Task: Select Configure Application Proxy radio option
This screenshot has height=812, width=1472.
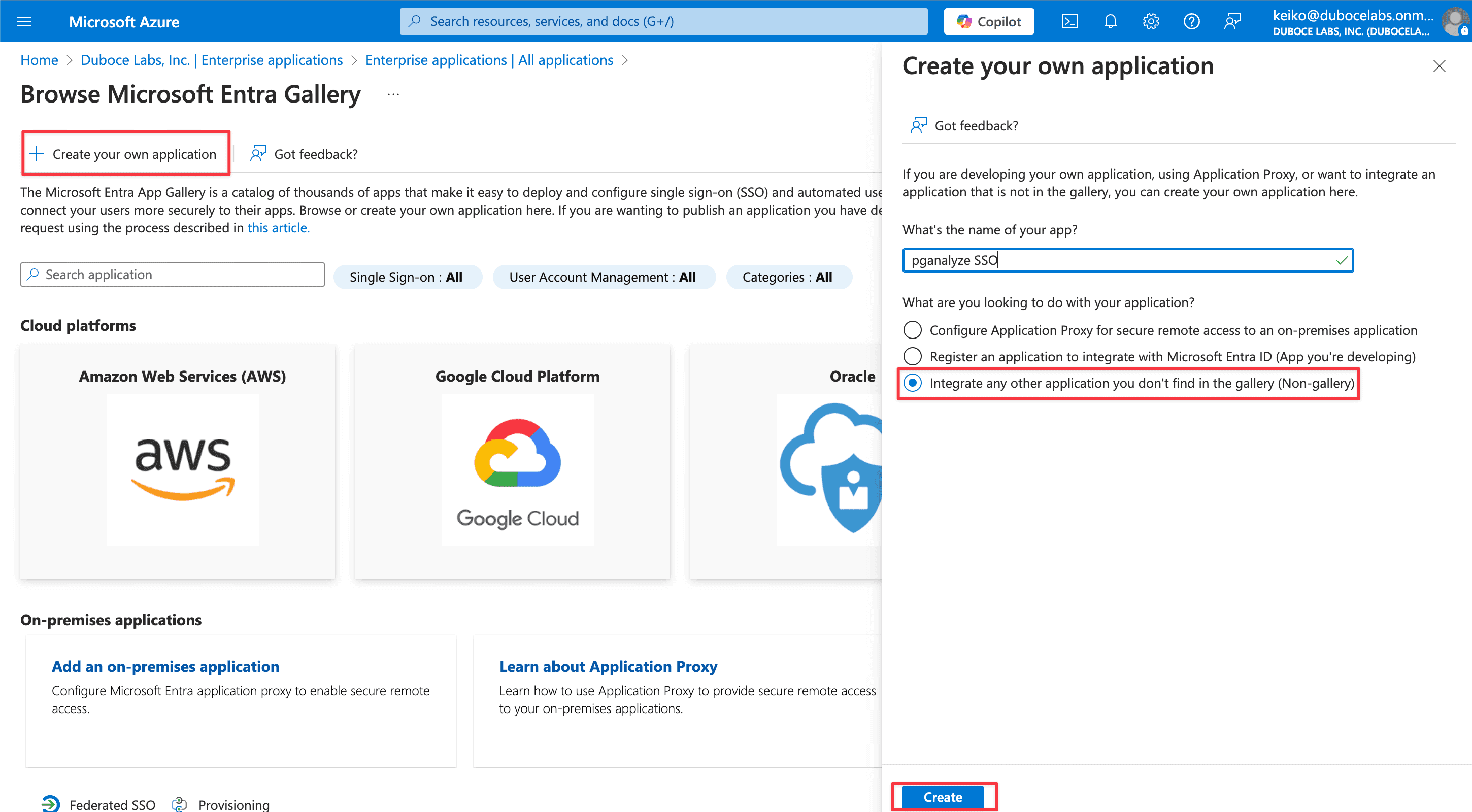Action: (913, 330)
